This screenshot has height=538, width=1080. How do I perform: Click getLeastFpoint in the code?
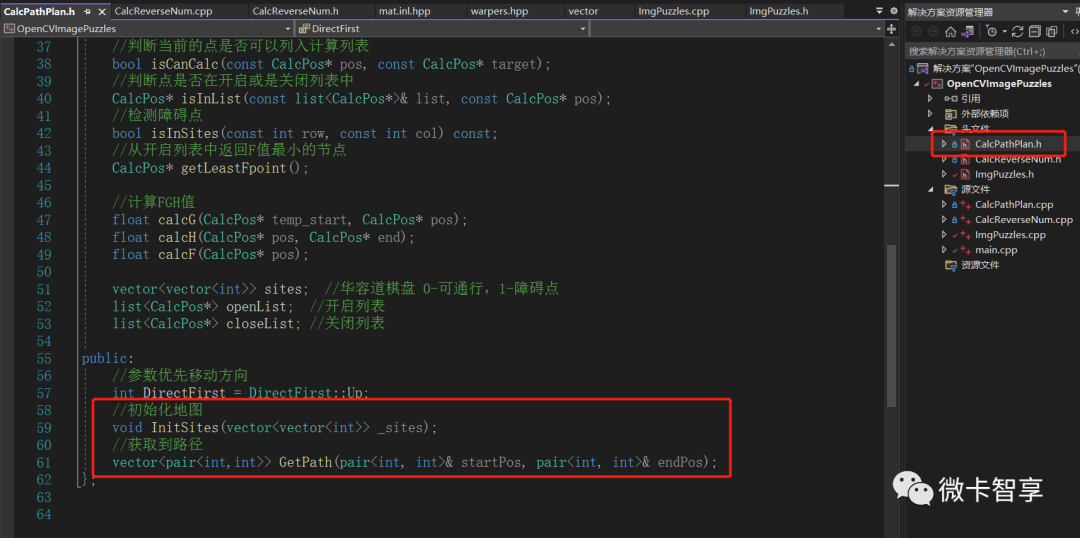click(234, 168)
